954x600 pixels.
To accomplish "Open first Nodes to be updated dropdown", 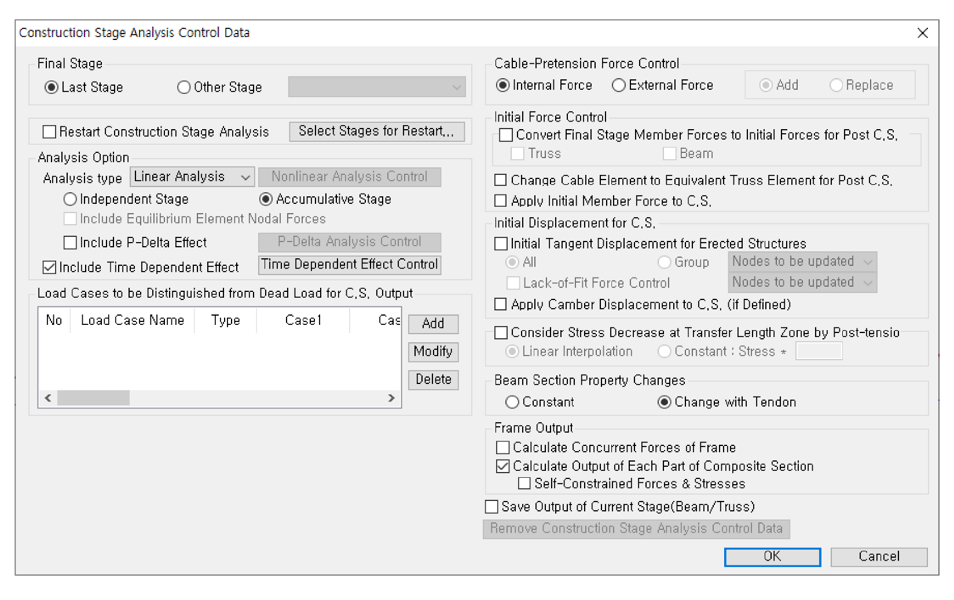I will pyautogui.click(x=803, y=262).
